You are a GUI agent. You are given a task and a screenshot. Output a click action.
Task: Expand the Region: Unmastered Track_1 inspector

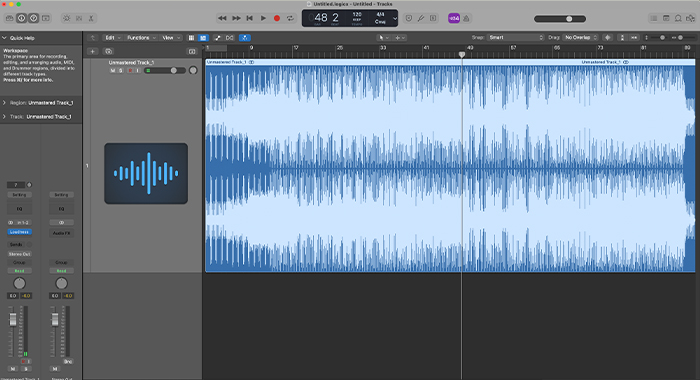(4, 103)
